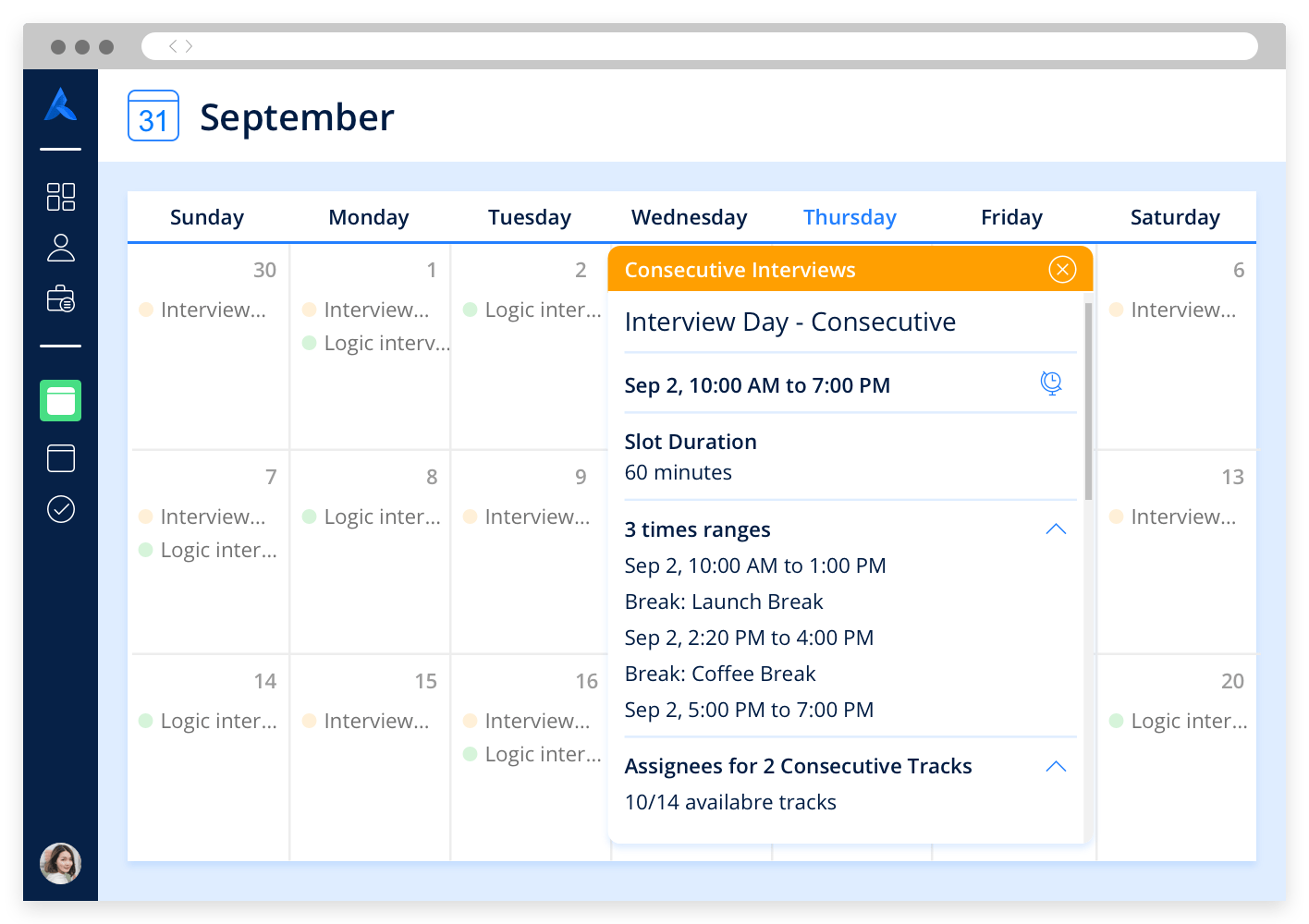Switch to the Thursday column
The height and width of the screenshot is (924, 1309).
click(x=850, y=216)
